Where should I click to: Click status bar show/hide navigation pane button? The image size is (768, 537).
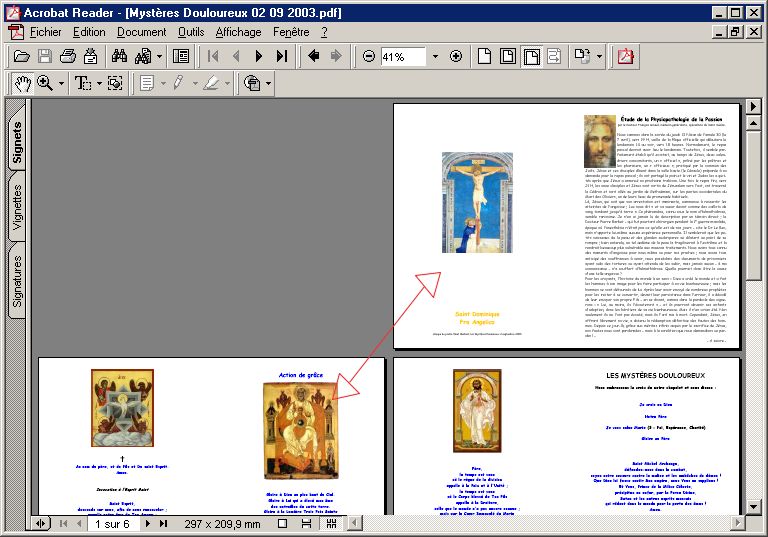pyautogui.click(x=41, y=524)
